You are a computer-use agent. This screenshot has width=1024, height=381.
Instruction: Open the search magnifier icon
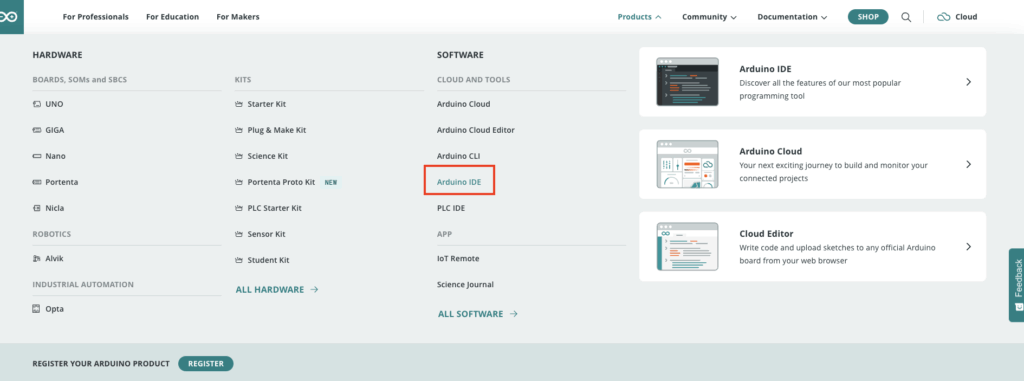(906, 17)
